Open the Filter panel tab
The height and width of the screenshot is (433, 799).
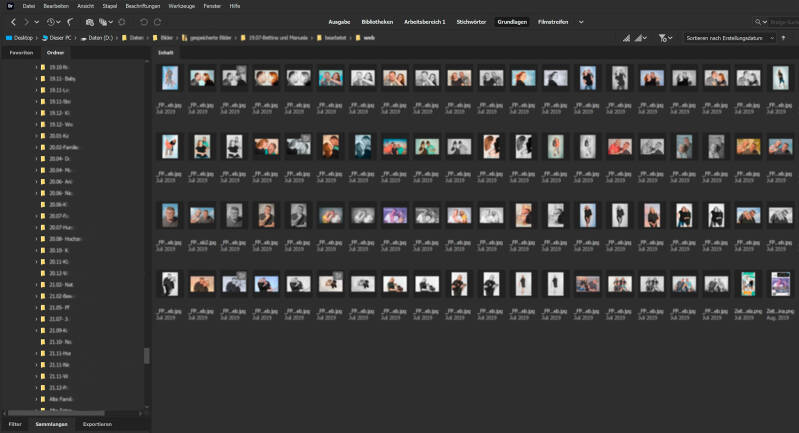point(15,424)
